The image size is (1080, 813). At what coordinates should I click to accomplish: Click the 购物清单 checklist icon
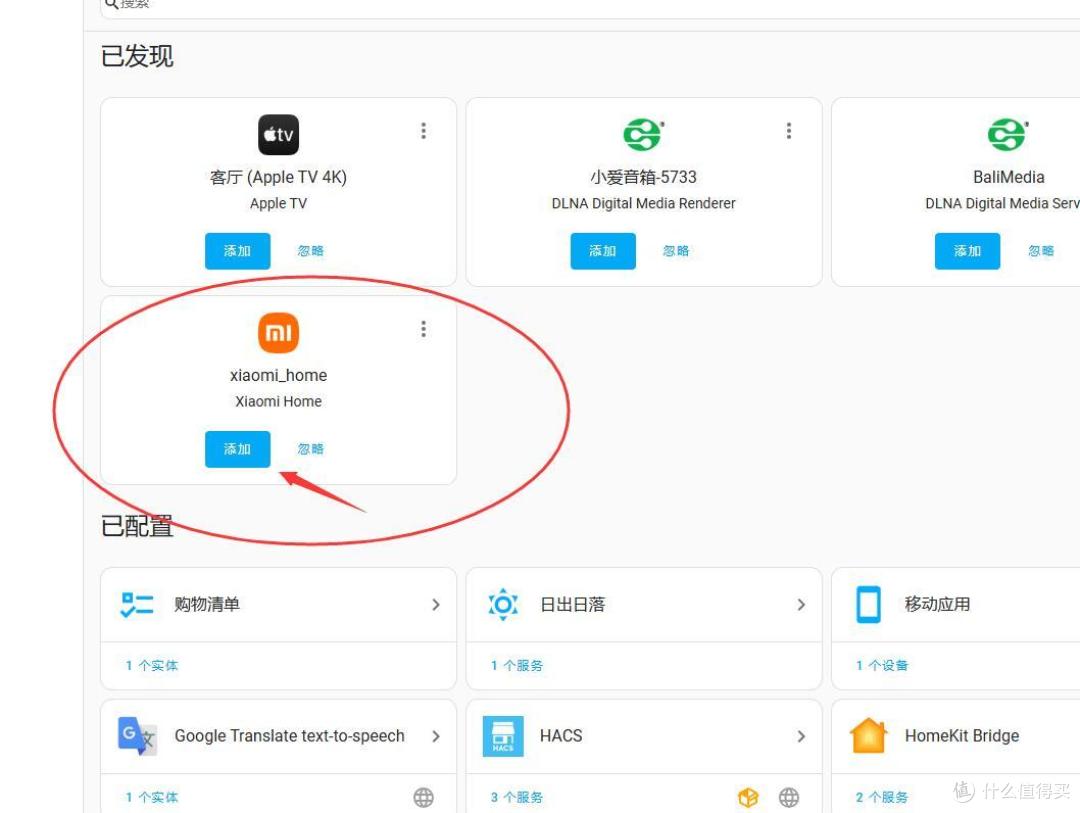coord(137,604)
